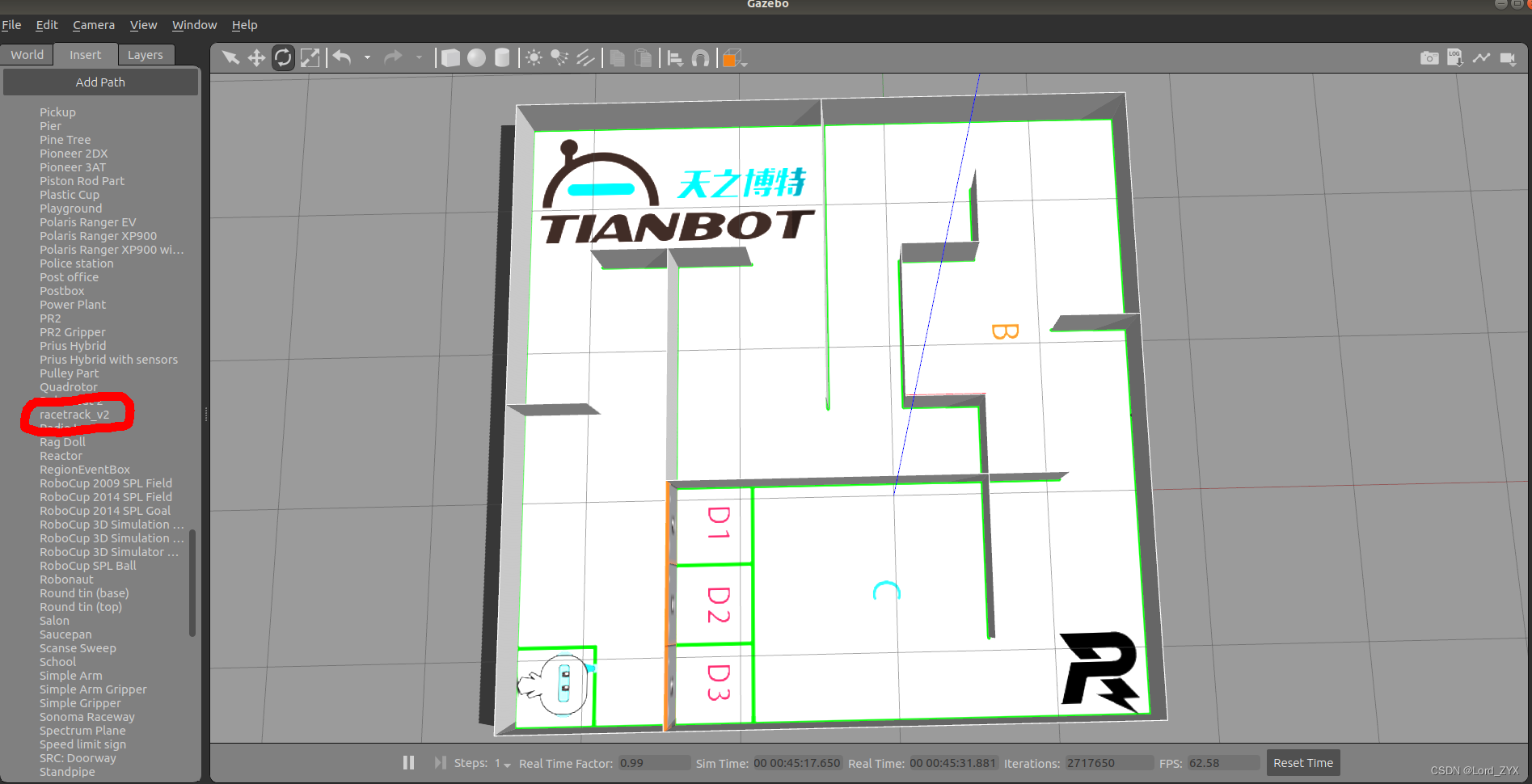Select the Pickup model
This screenshot has width=1532, height=784.
tap(57, 112)
